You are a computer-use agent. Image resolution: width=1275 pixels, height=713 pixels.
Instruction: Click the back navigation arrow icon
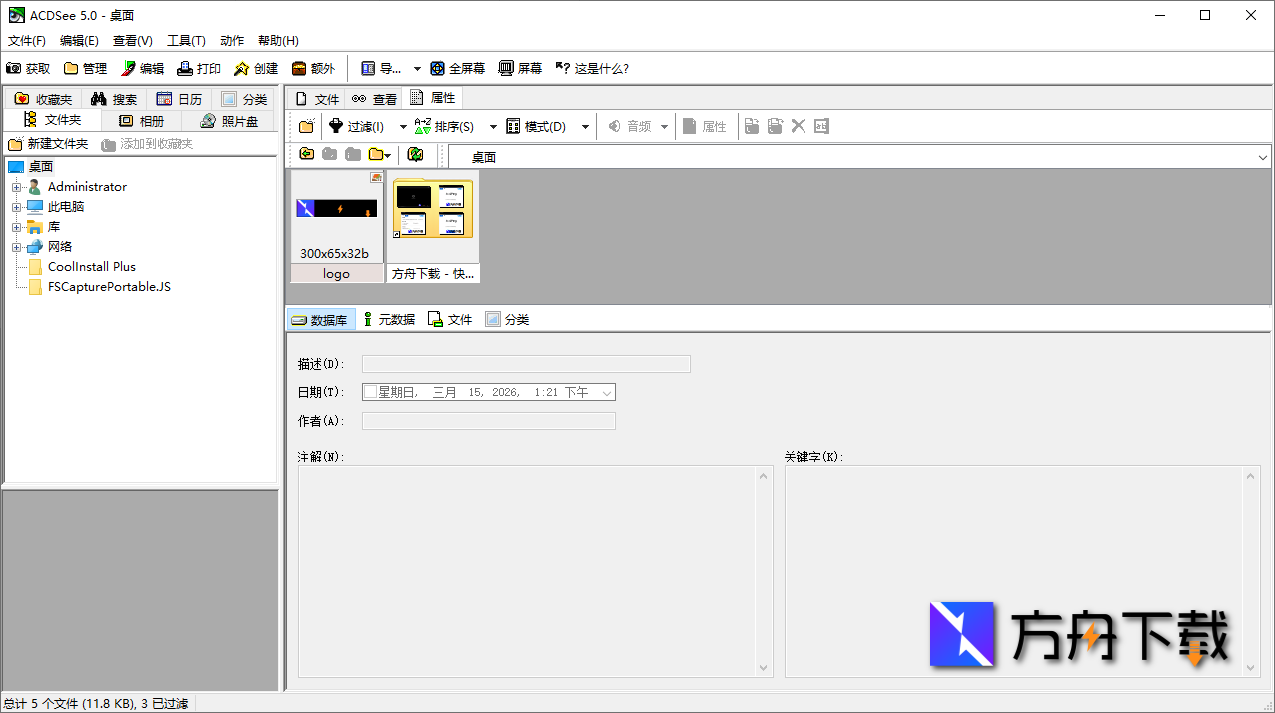tap(306, 153)
